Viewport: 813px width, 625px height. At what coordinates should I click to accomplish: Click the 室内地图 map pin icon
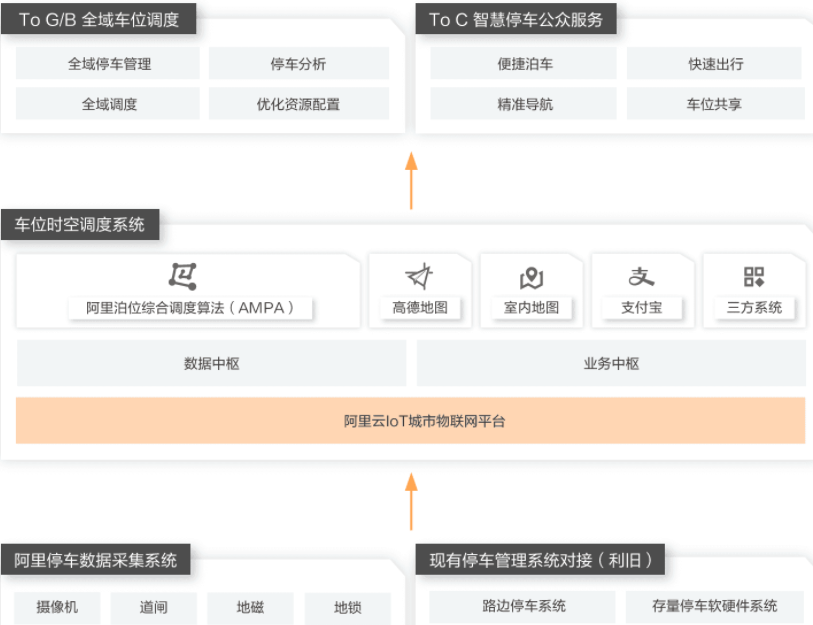click(531, 277)
